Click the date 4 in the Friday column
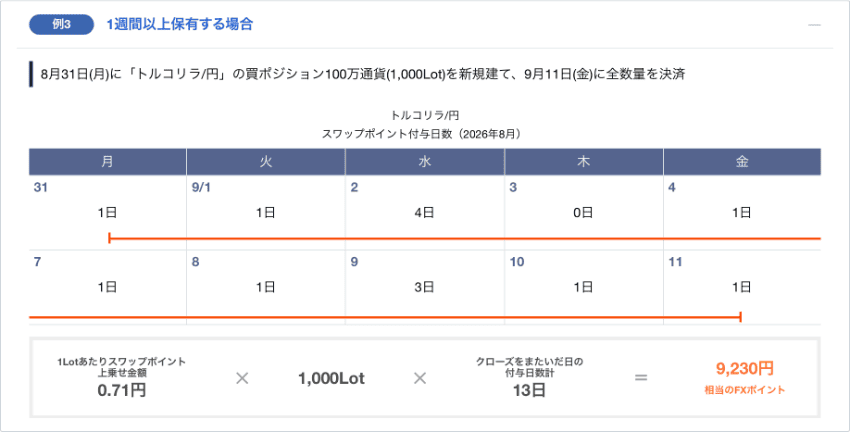The image size is (850, 432). pyautogui.click(x=672, y=188)
